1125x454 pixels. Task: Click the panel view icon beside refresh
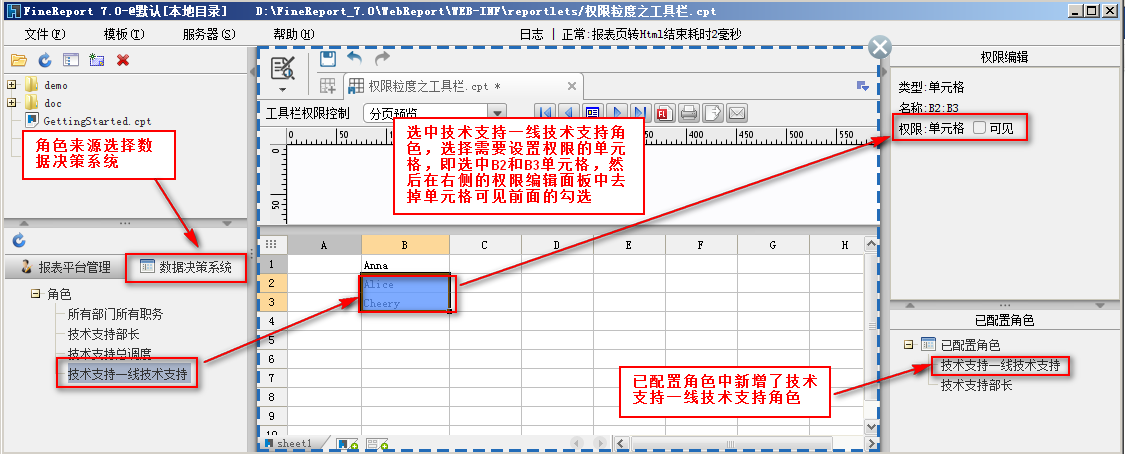coord(70,60)
